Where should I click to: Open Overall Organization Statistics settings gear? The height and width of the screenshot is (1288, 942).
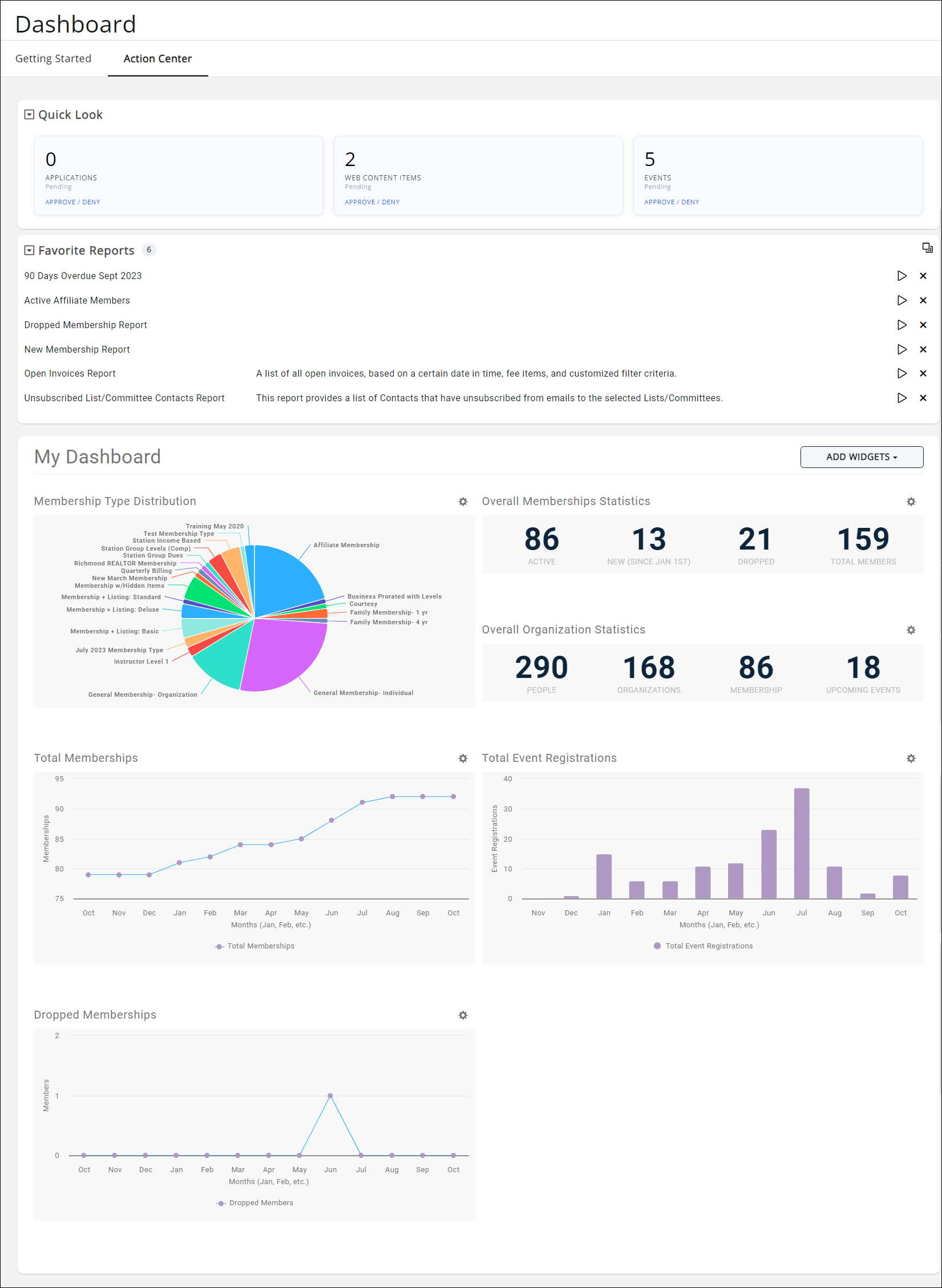coord(911,629)
